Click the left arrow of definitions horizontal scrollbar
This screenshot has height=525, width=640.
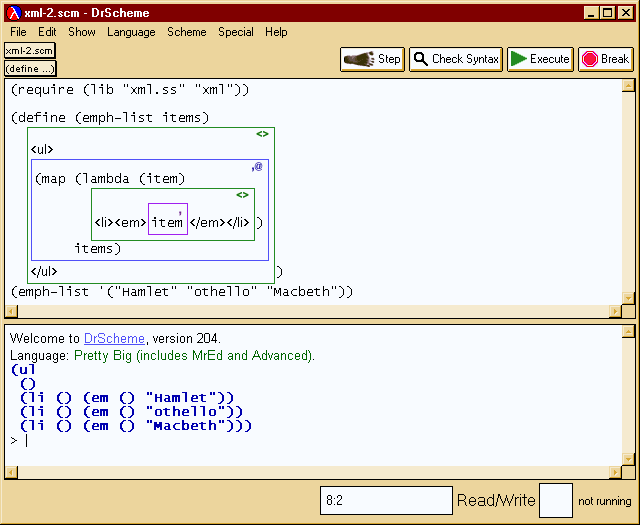(x=11, y=311)
